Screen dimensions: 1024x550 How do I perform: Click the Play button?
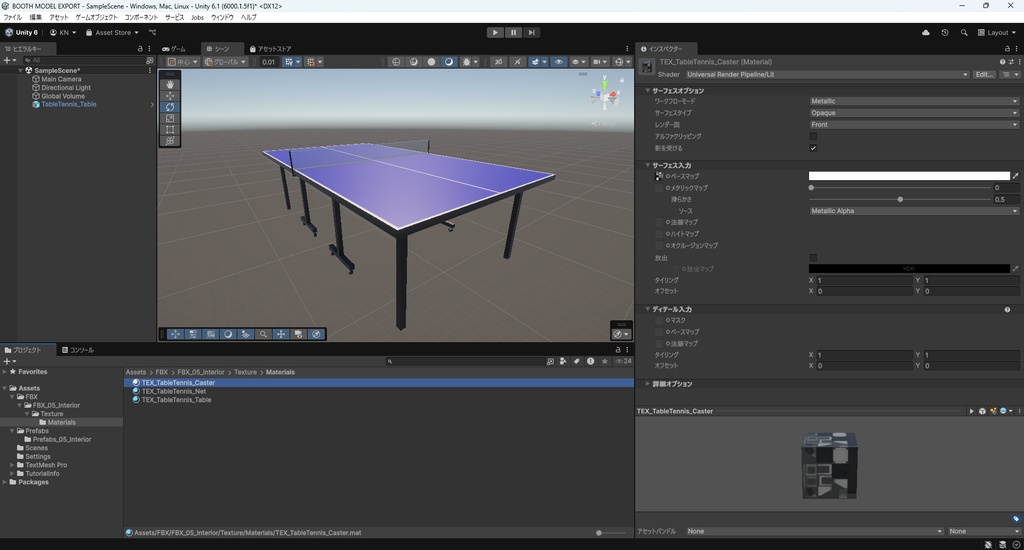click(495, 32)
